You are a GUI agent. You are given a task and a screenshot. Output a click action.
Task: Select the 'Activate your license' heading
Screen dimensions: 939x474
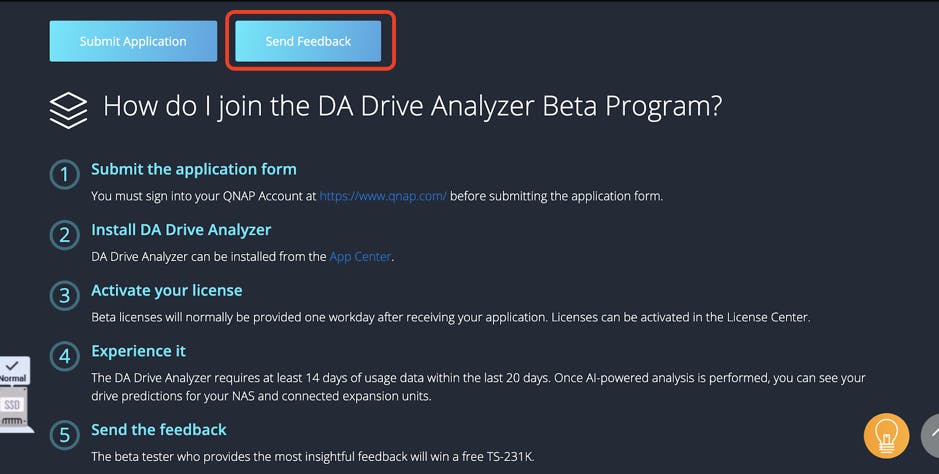click(166, 290)
